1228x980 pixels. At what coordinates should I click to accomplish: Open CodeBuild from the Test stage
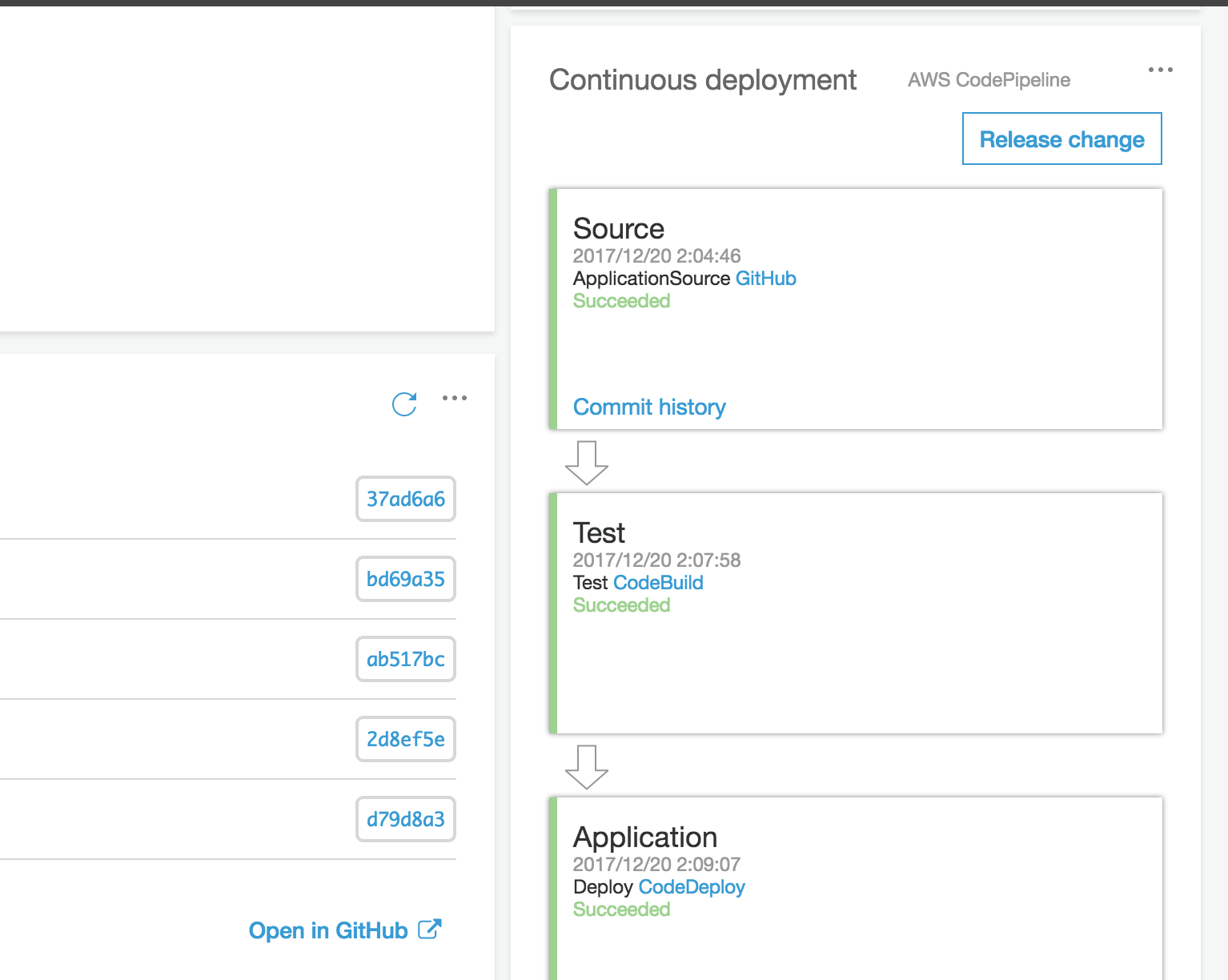pyautogui.click(x=658, y=583)
